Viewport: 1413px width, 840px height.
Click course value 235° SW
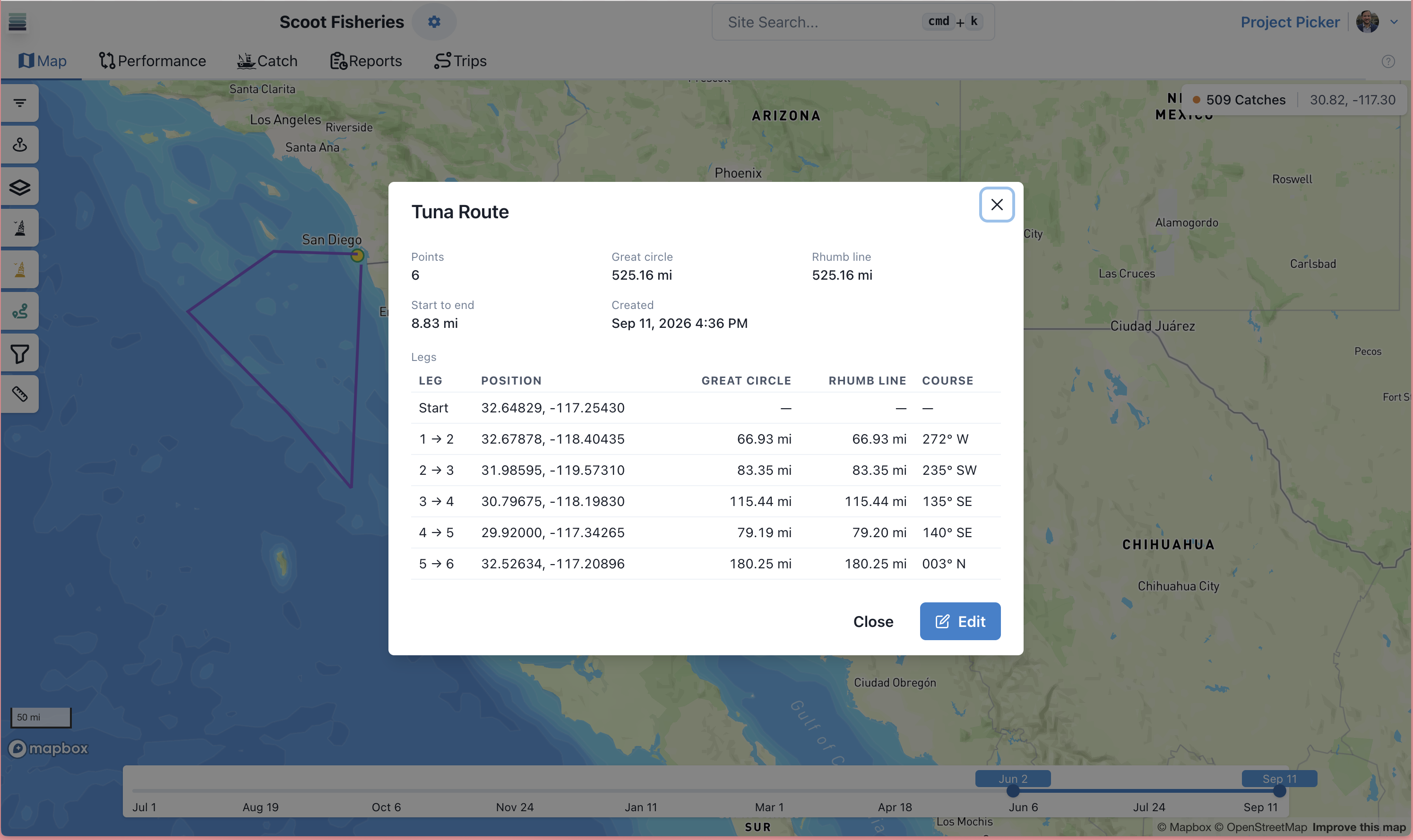pos(949,471)
